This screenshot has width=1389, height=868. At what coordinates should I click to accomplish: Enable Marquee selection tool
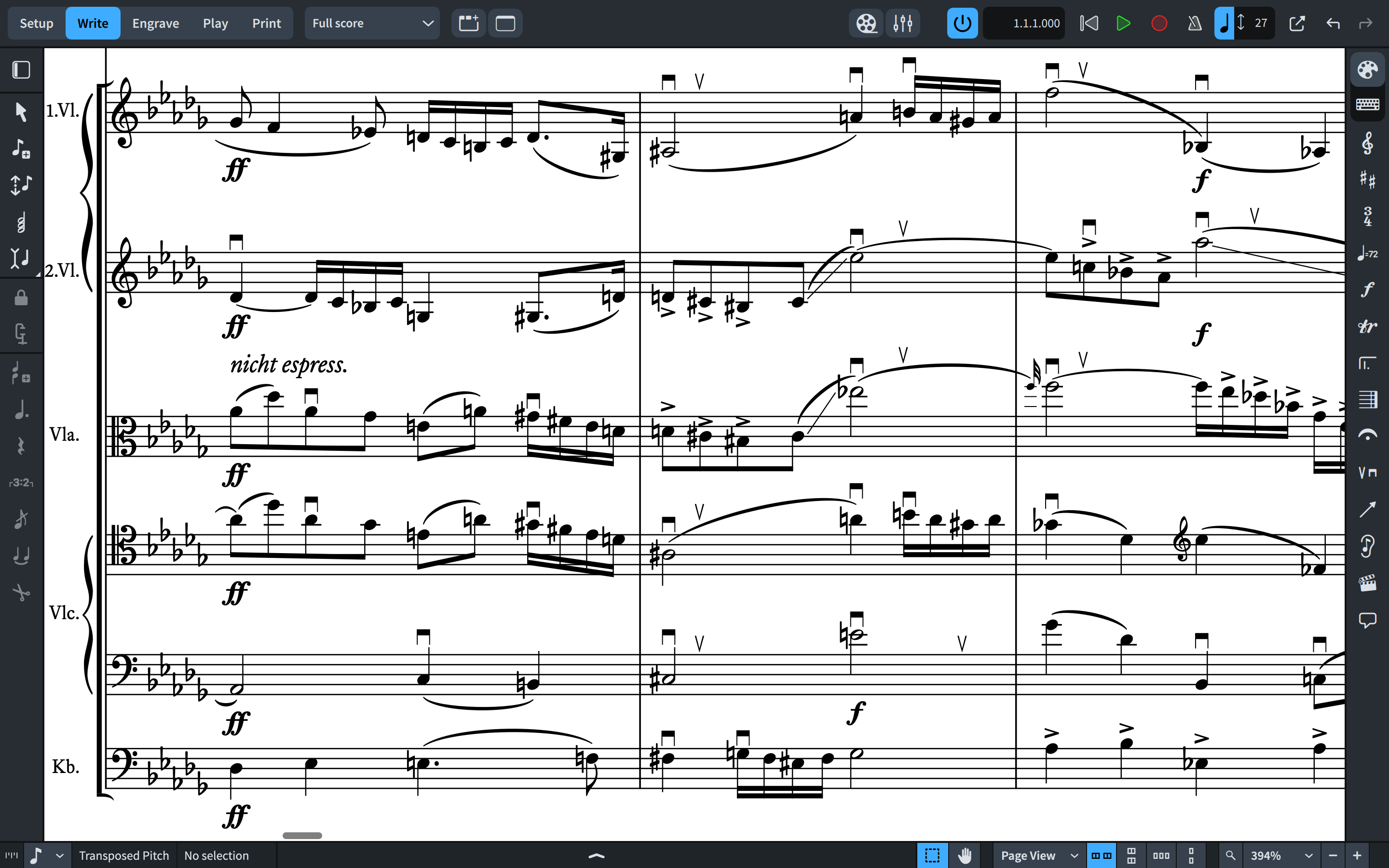click(932, 855)
